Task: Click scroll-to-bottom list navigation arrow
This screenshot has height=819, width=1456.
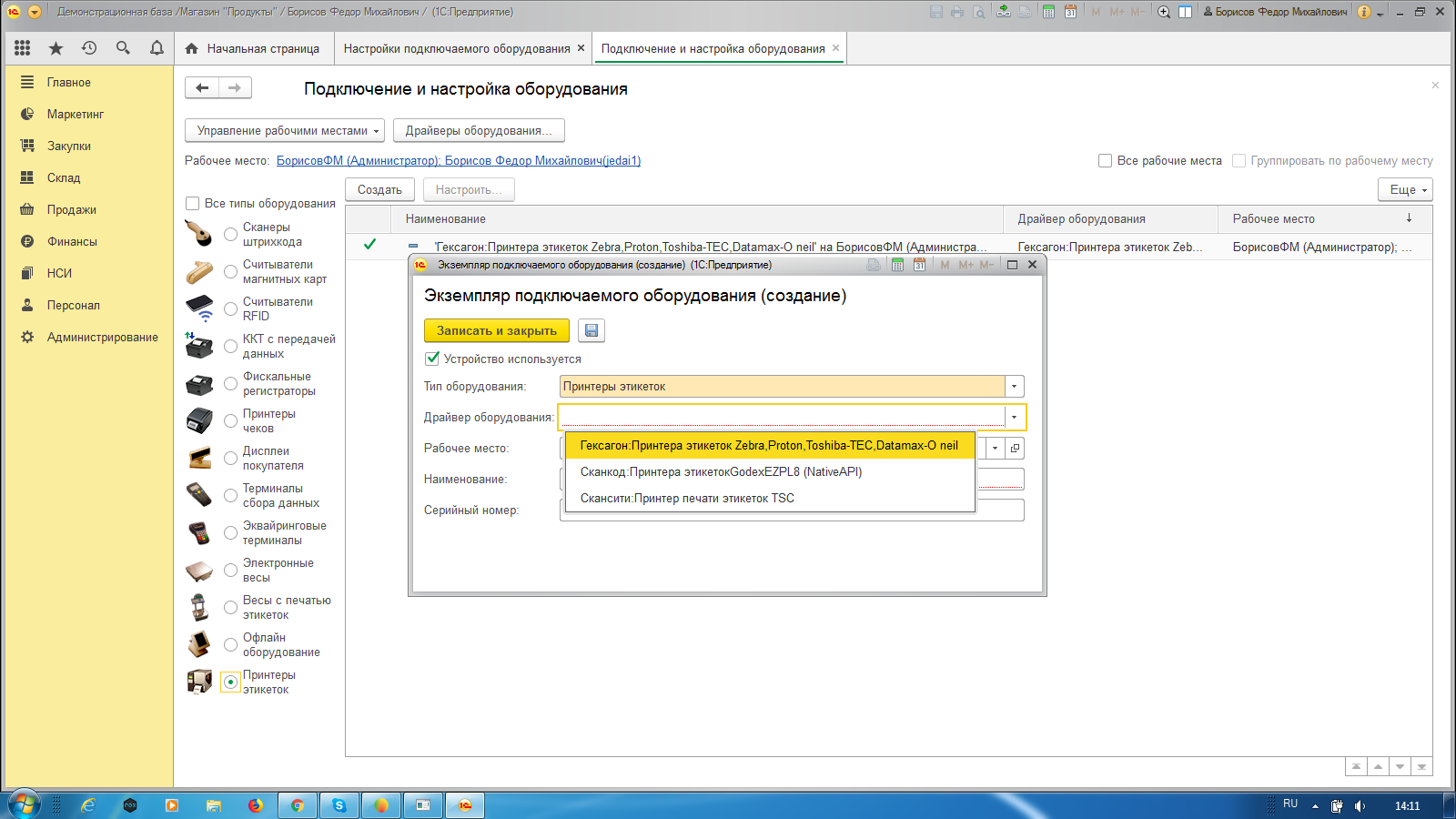Action: coord(1422,766)
